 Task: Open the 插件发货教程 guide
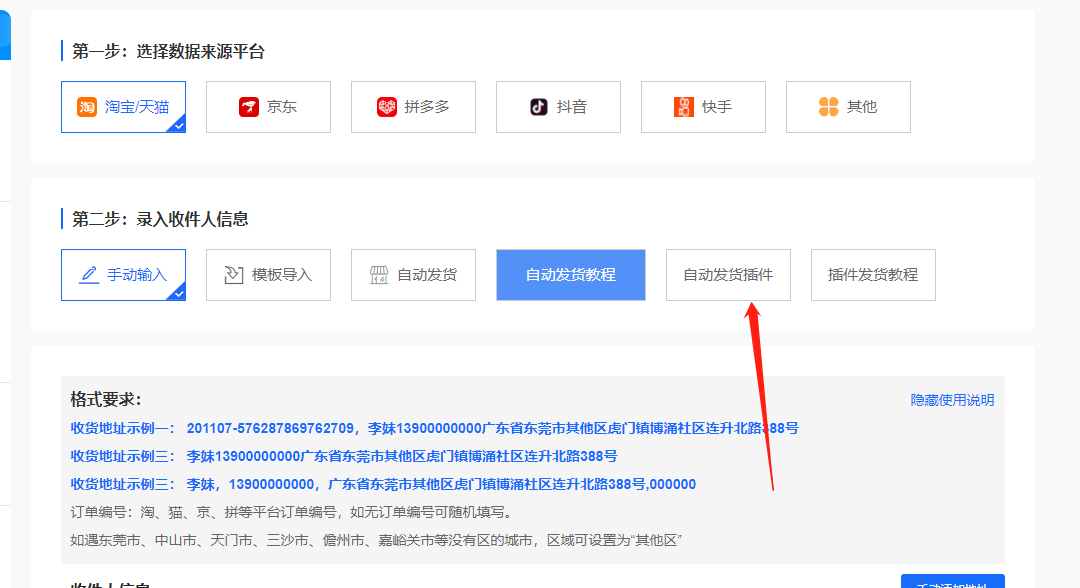(x=873, y=274)
